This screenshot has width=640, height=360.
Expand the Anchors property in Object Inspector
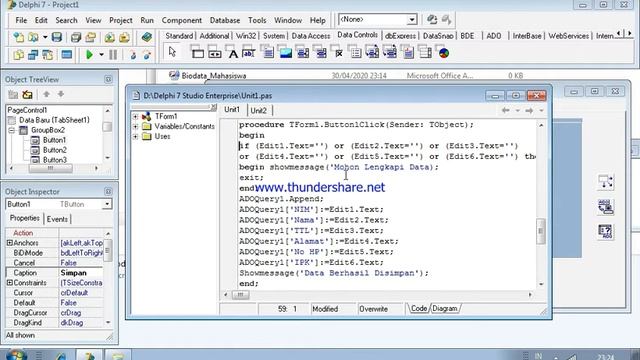coord(9,243)
